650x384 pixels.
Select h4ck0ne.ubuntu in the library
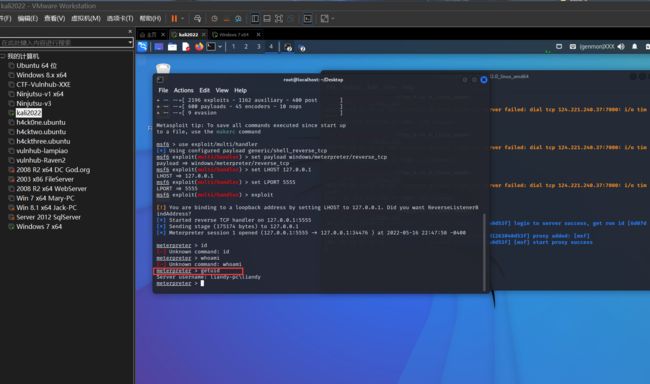(x=41, y=122)
